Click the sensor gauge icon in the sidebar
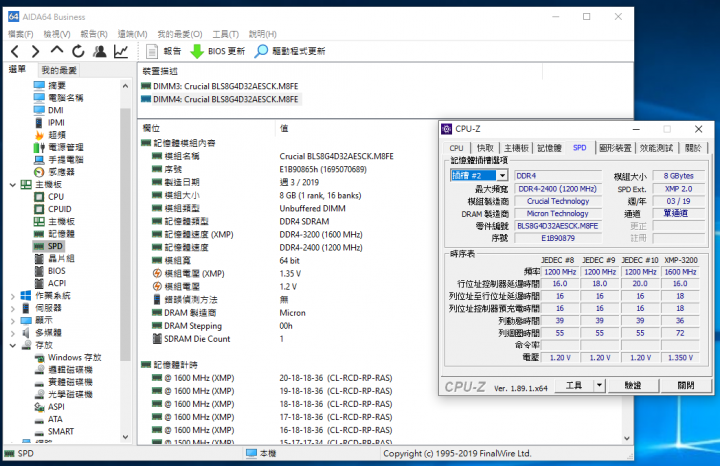720x466 pixels. click(x=39, y=172)
